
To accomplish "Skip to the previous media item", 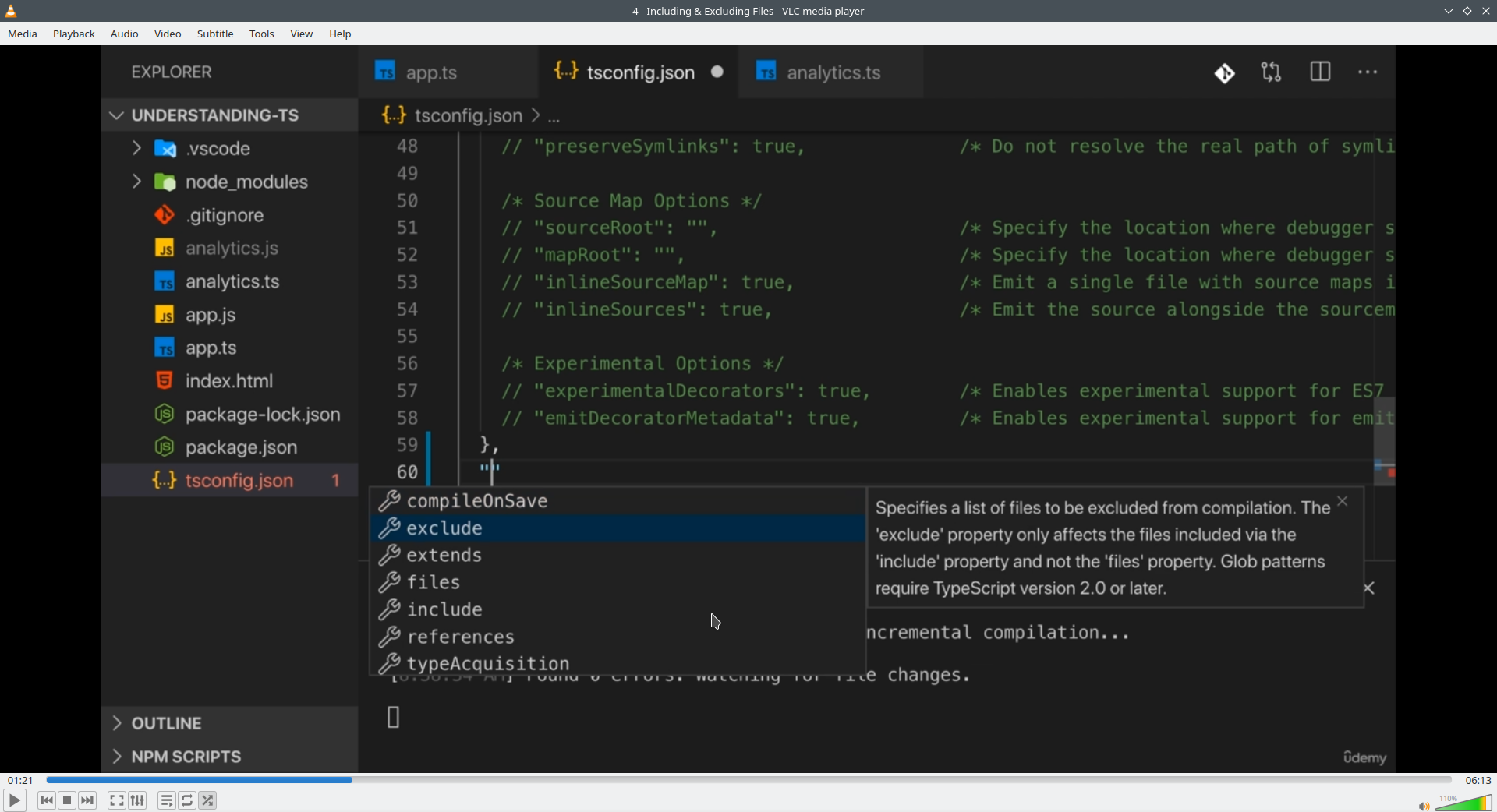I will pos(47,800).
